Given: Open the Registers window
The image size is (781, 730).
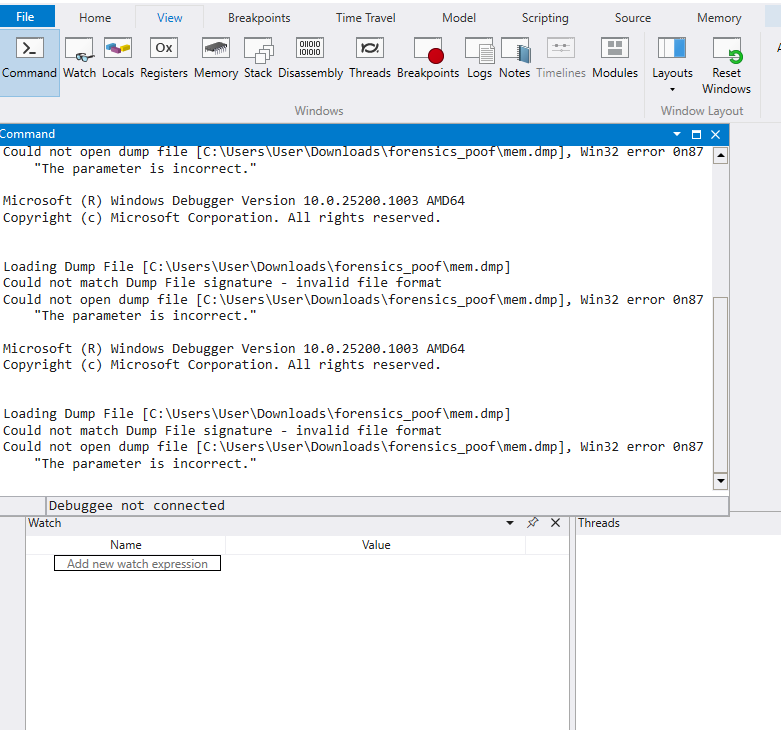Looking at the screenshot, I should pos(164,59).
